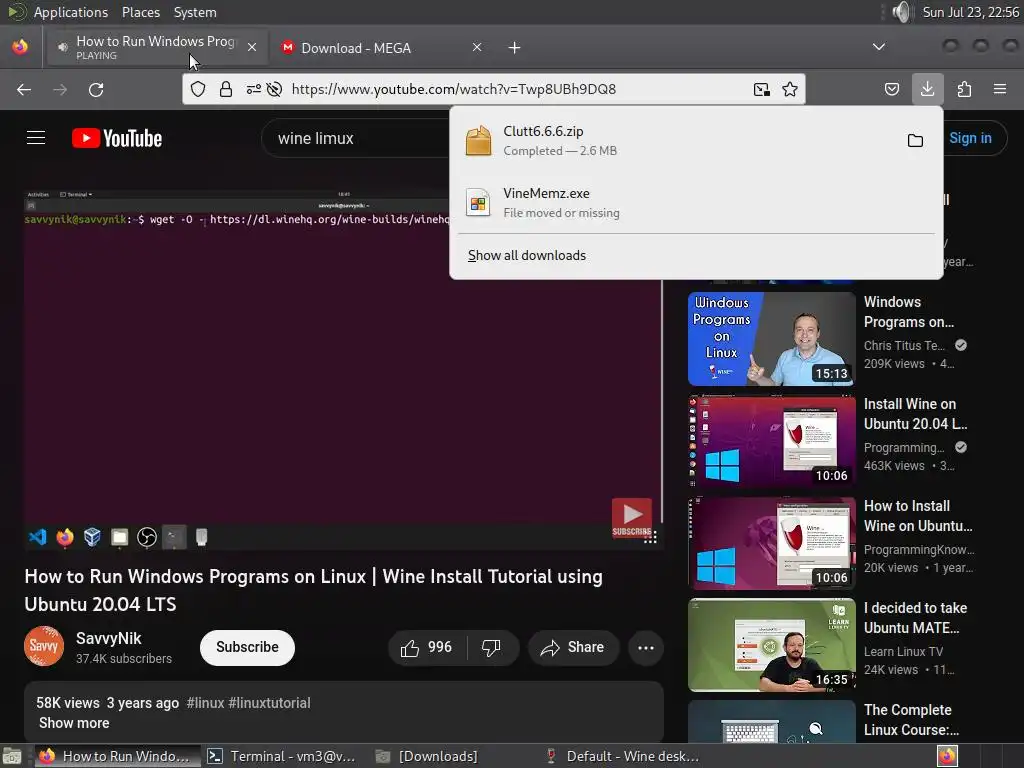This screenshot has height=768, width=1024.
Task: Open more actions ellipsis under video
Action: click(x=646, y=647)
